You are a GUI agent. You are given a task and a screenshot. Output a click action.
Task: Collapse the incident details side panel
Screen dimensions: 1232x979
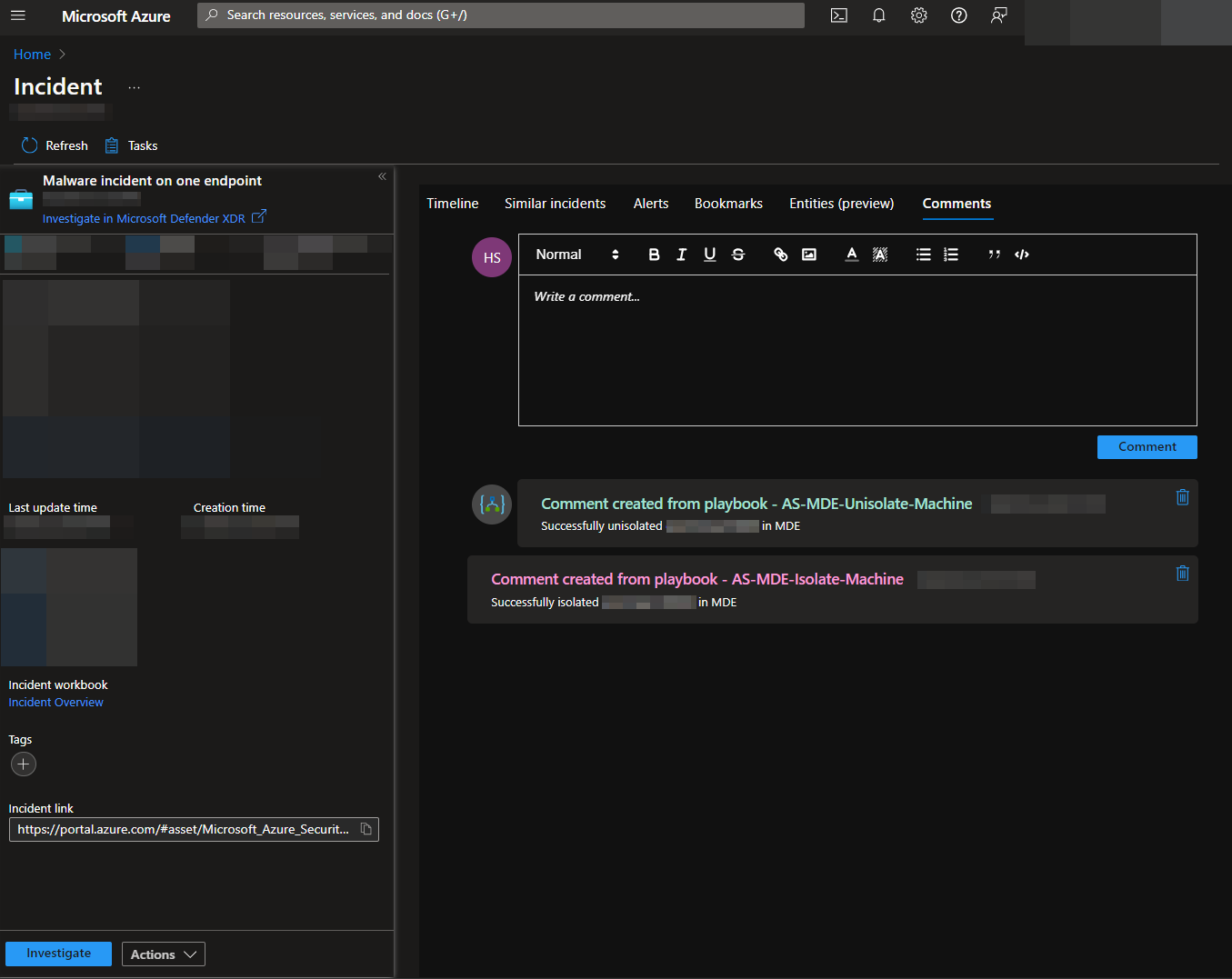point(382,176)
